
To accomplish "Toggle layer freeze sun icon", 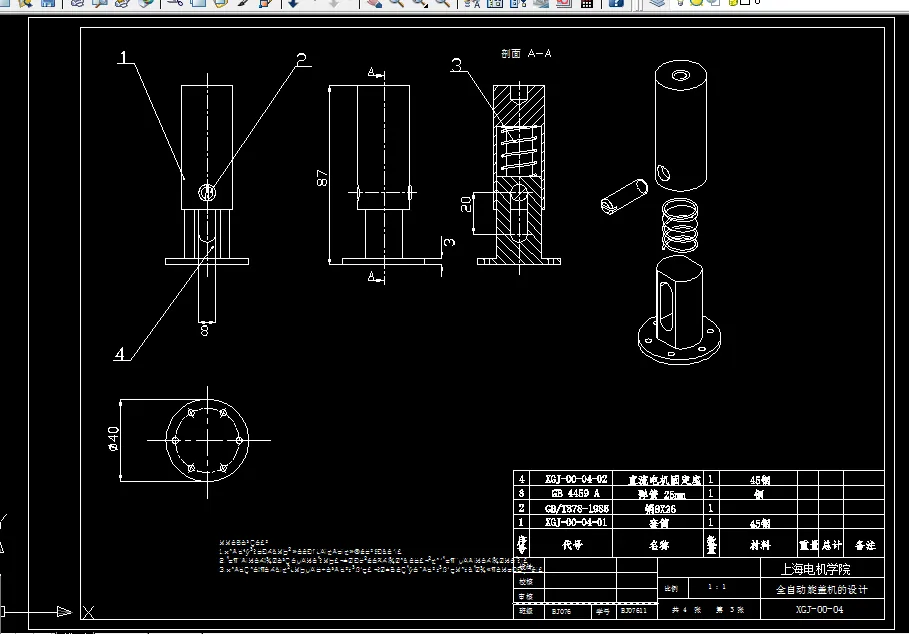I will click(696, 2).
